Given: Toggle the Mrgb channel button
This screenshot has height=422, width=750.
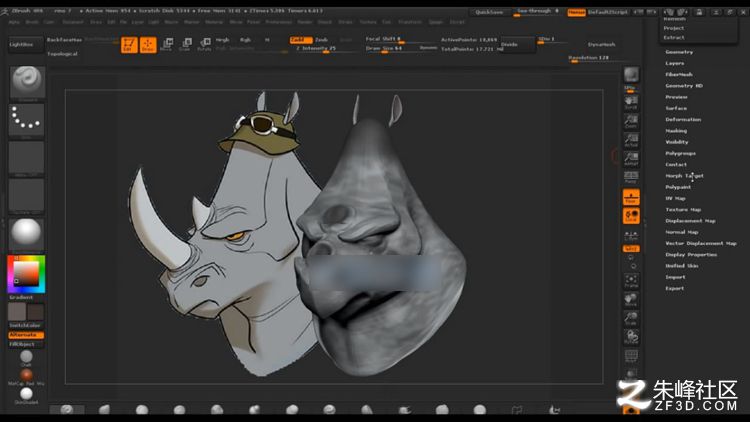Looking at the screenshot, I should 222,40.
